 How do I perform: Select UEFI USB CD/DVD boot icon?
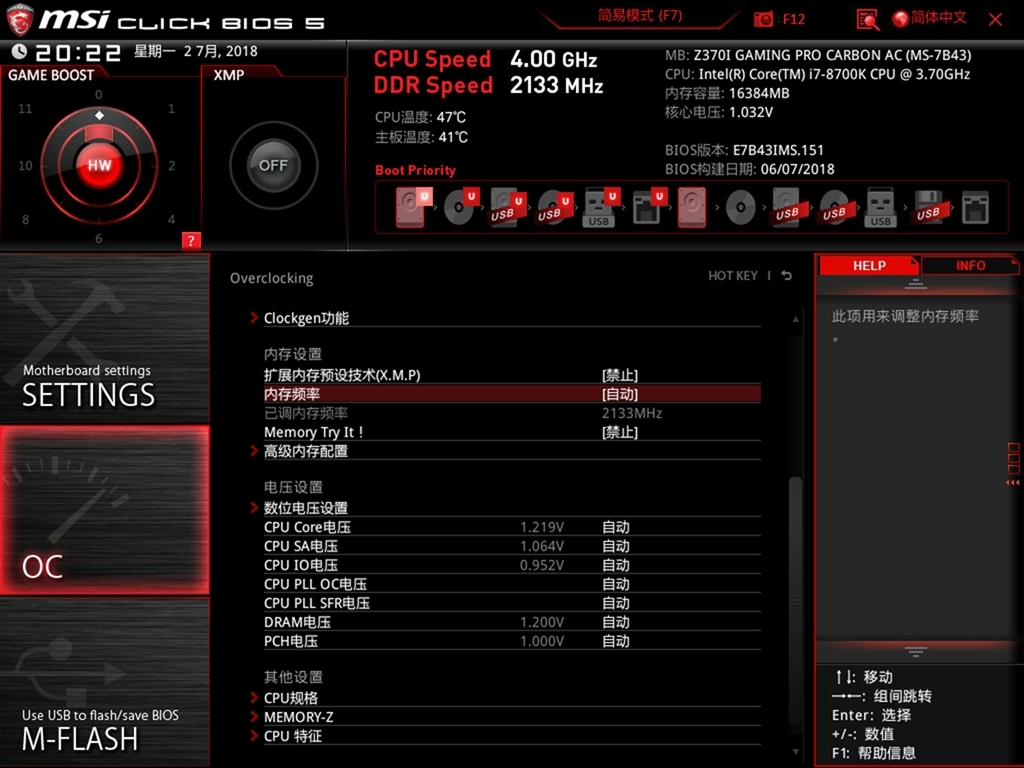point(555,207)
